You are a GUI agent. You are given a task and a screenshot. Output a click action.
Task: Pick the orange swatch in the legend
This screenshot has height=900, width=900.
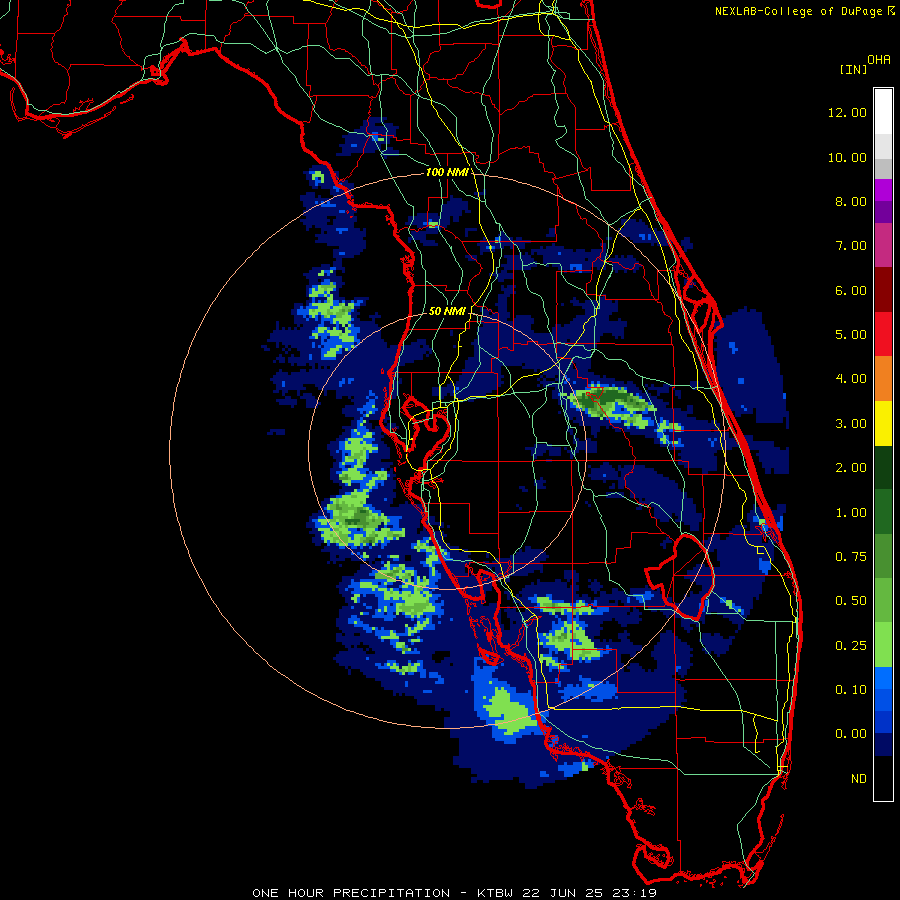coord(883,379)
